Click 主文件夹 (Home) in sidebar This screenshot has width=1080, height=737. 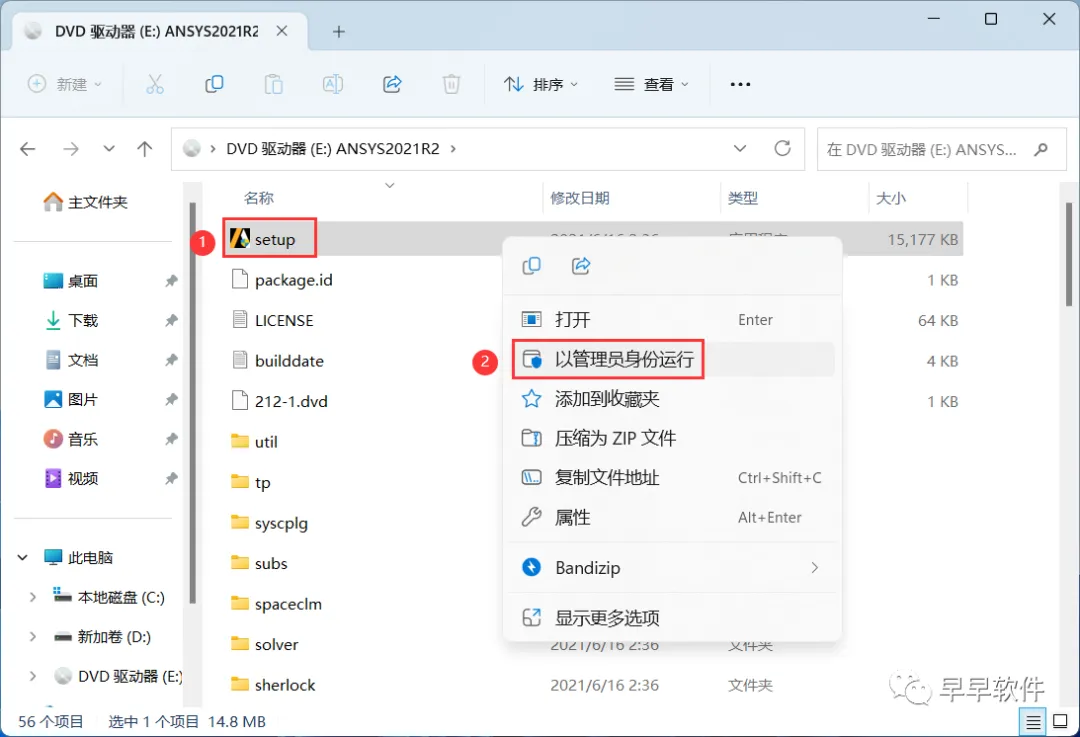point(85,202)
